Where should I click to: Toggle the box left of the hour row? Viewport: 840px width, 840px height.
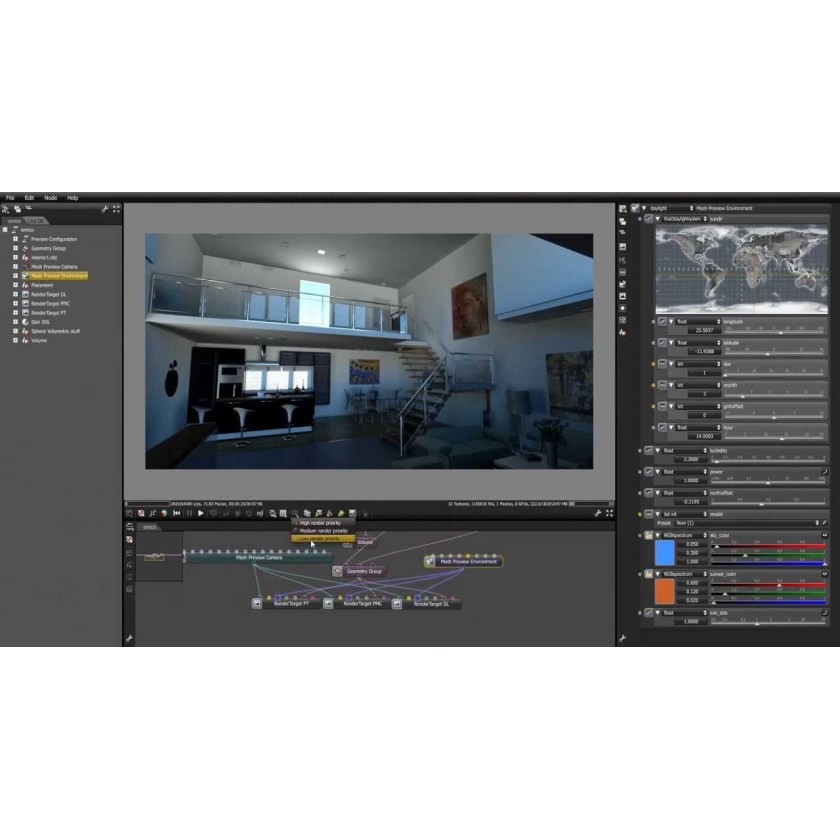662,428
